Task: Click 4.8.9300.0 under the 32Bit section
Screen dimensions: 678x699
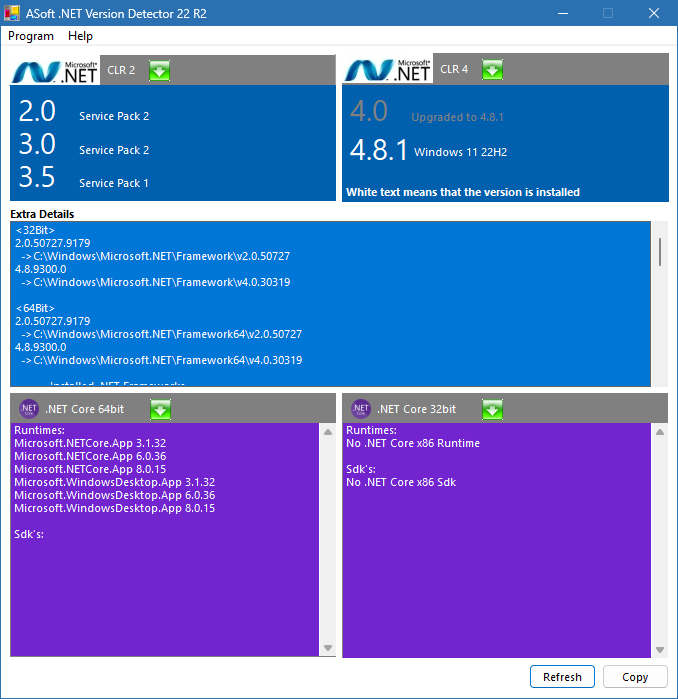Action: click(x=41, y=269)
